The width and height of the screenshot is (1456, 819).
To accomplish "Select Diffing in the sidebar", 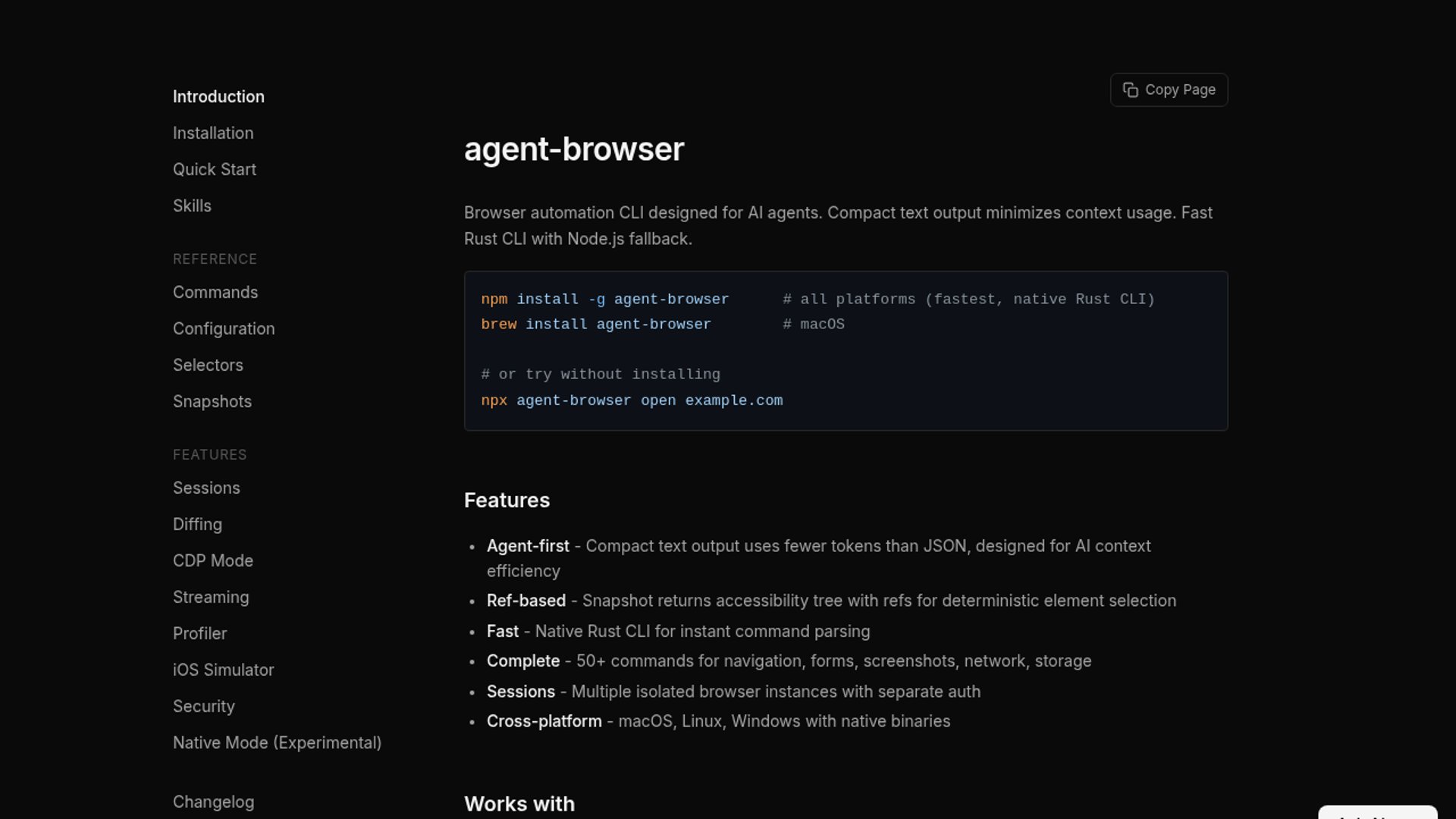I will click(197, 525).
